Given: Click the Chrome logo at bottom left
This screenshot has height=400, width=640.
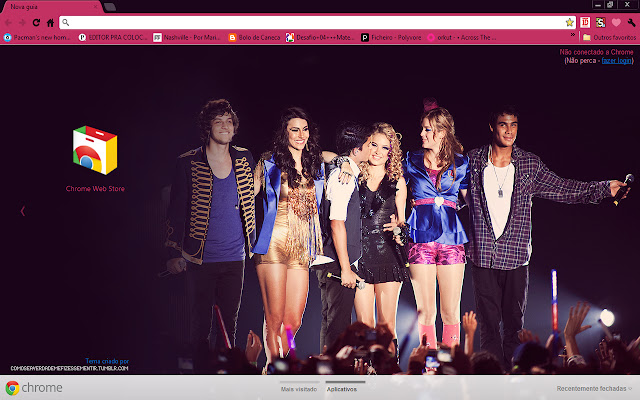Looking at the screenshot, I should click(34, 388).
